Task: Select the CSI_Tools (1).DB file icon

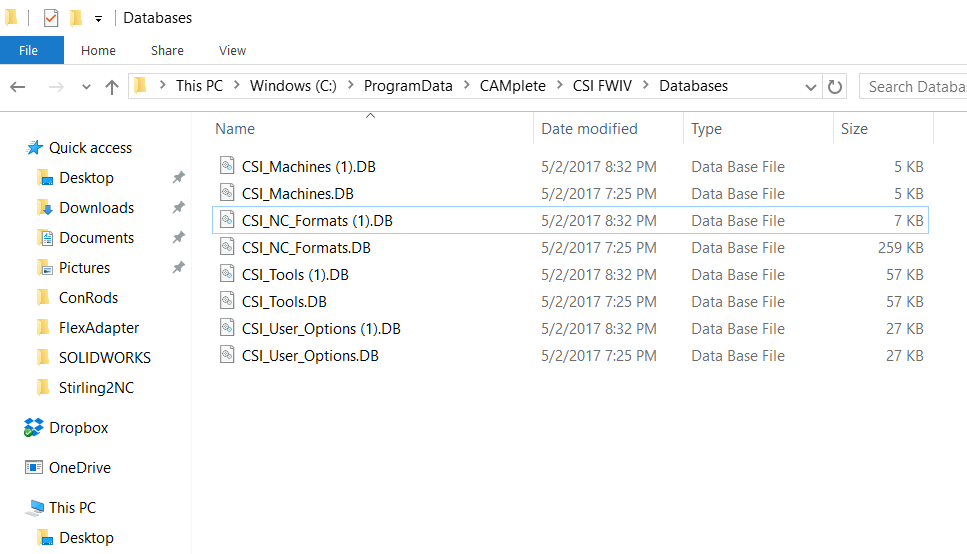Action: pos(228,275)
